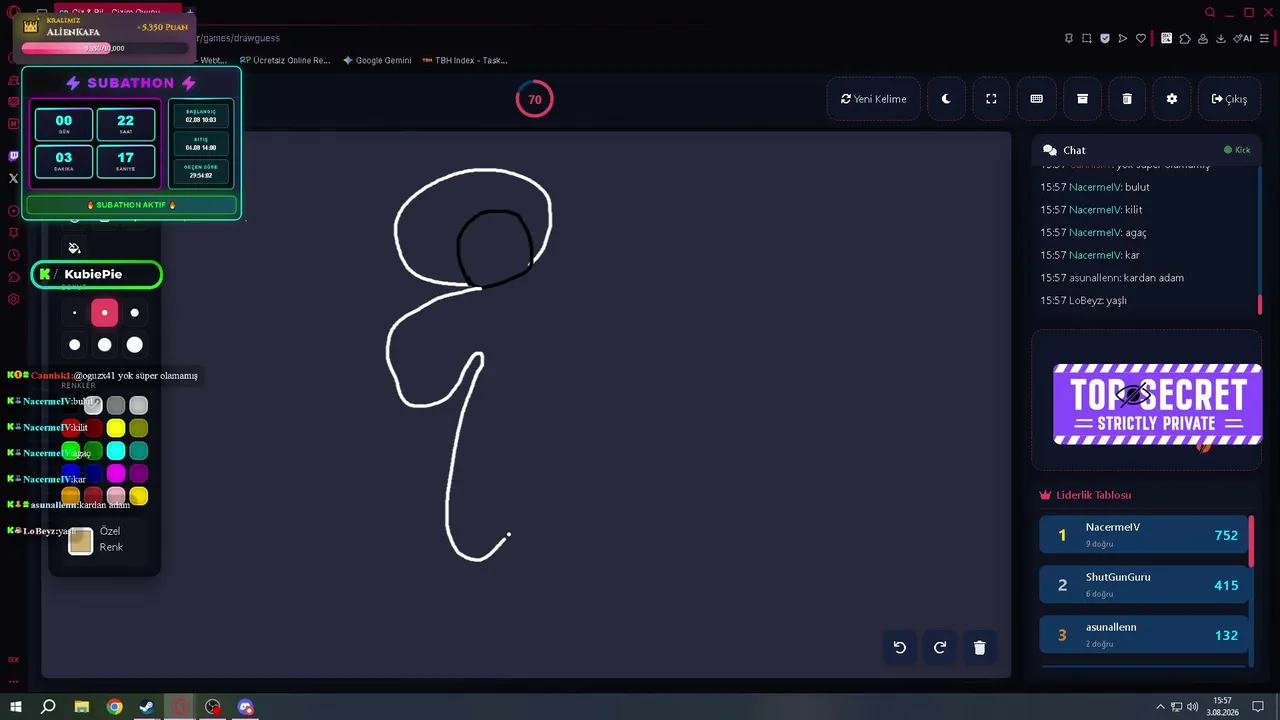Select the second-largest brush size
1280x720 pixels.
pos(104,345)
